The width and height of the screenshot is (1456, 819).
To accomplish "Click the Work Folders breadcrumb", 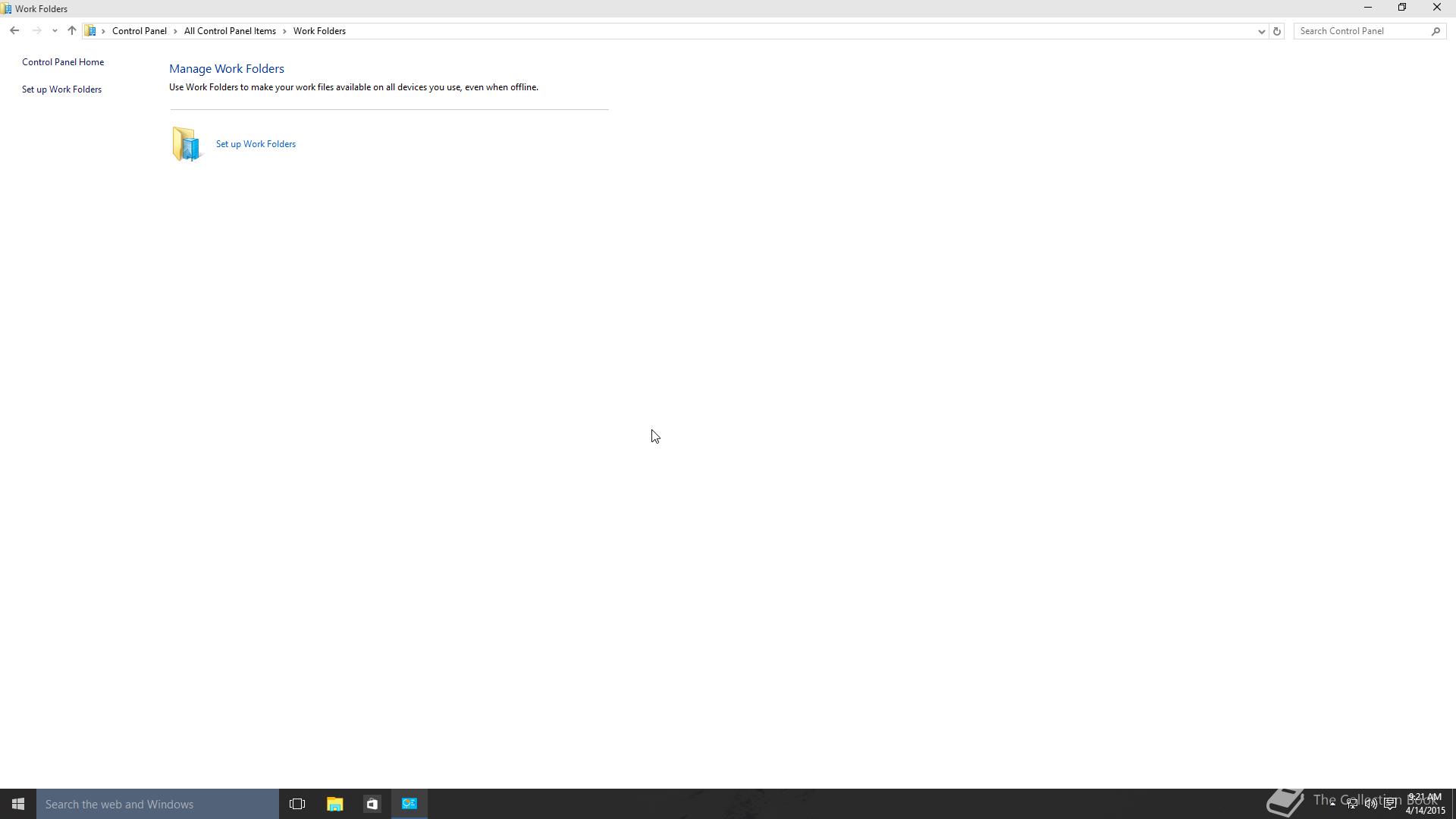I will click(x=319, y=31).
